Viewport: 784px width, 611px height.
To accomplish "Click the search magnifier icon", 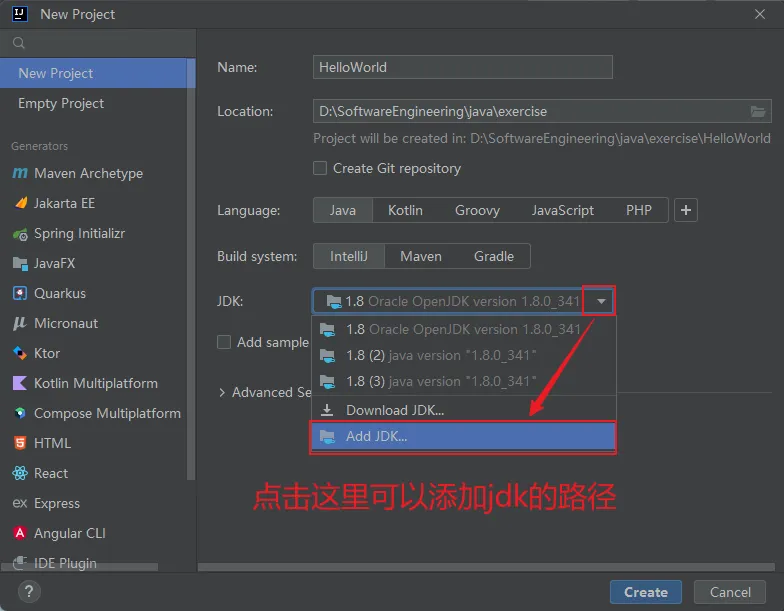I will pyautogui.click(x=19, y=43).
